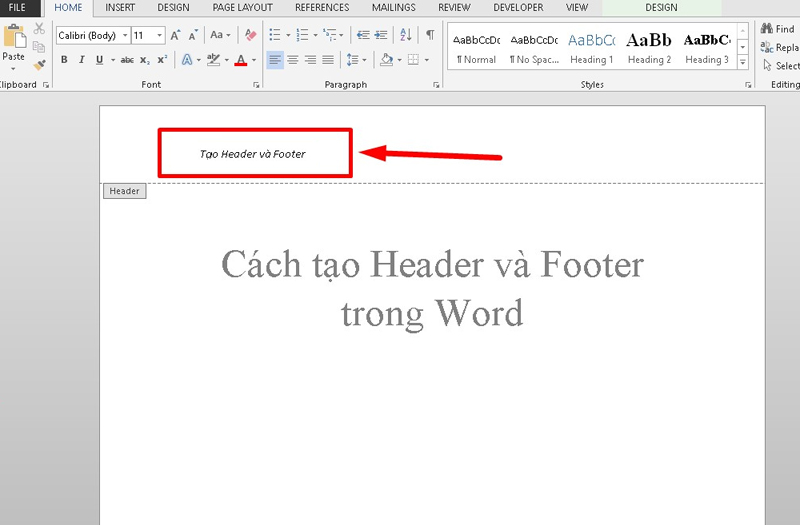Apply the Heading 2 style
This screenshot has height=525, width=800.
(649, 48)
